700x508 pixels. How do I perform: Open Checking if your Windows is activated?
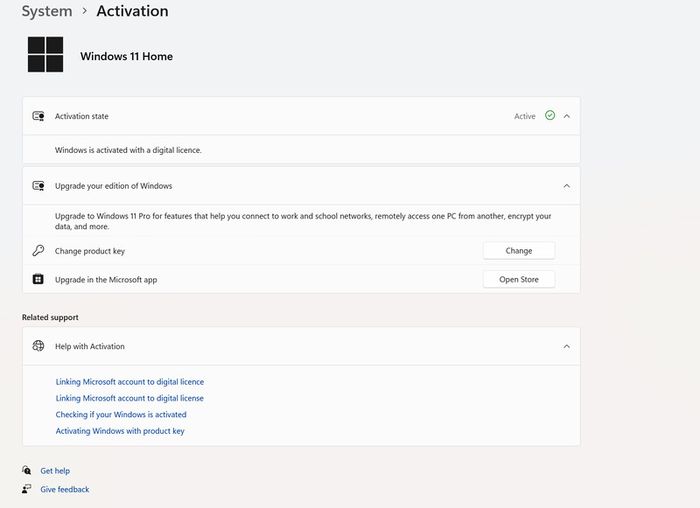tap(121, 415)
